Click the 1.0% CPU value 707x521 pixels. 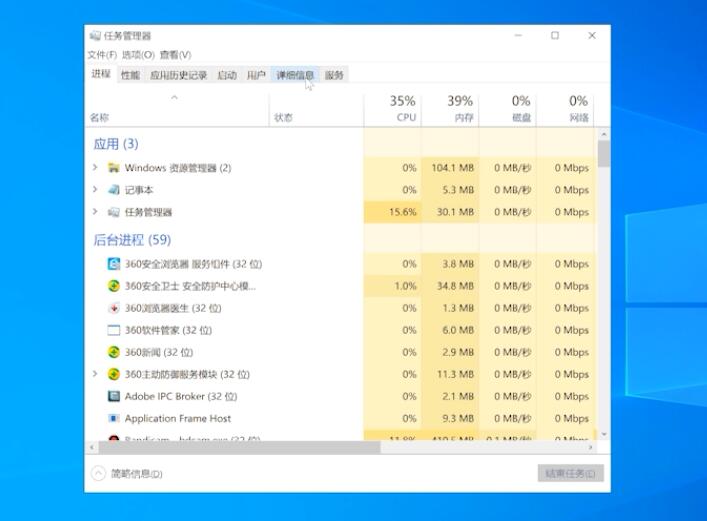[x=405, y=286]
